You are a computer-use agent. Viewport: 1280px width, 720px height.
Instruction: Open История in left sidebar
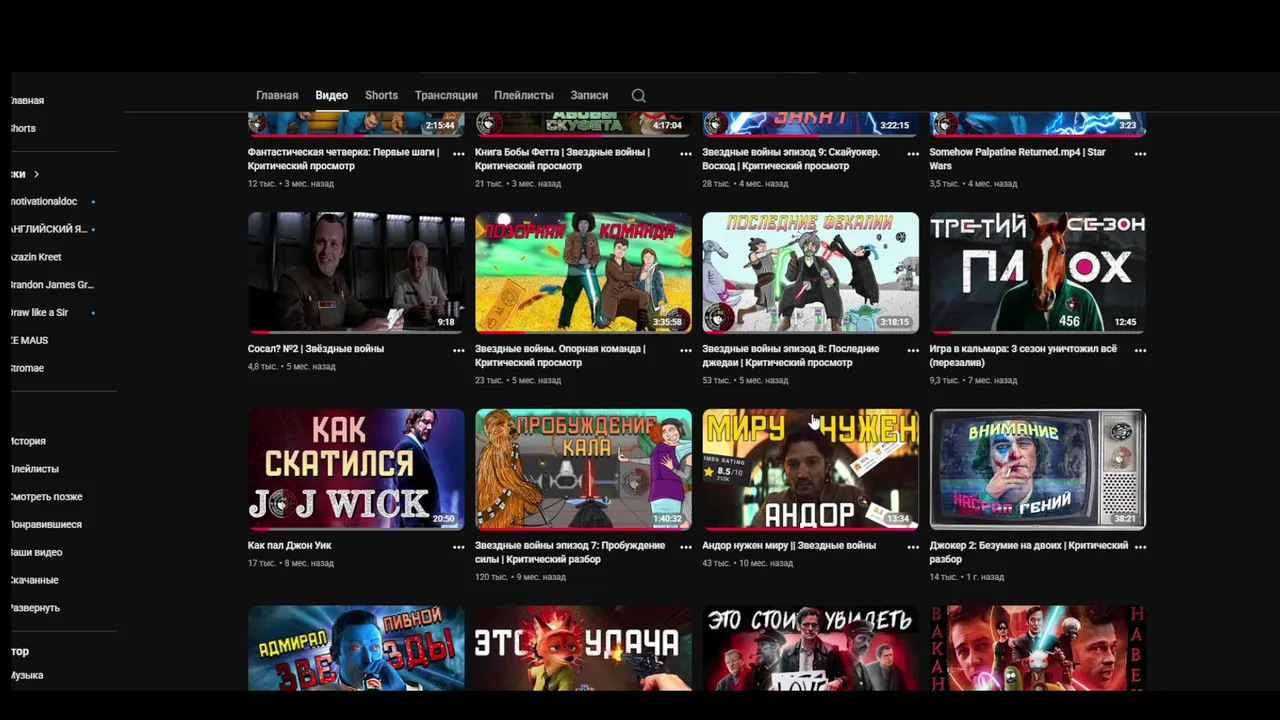[28, 442]
